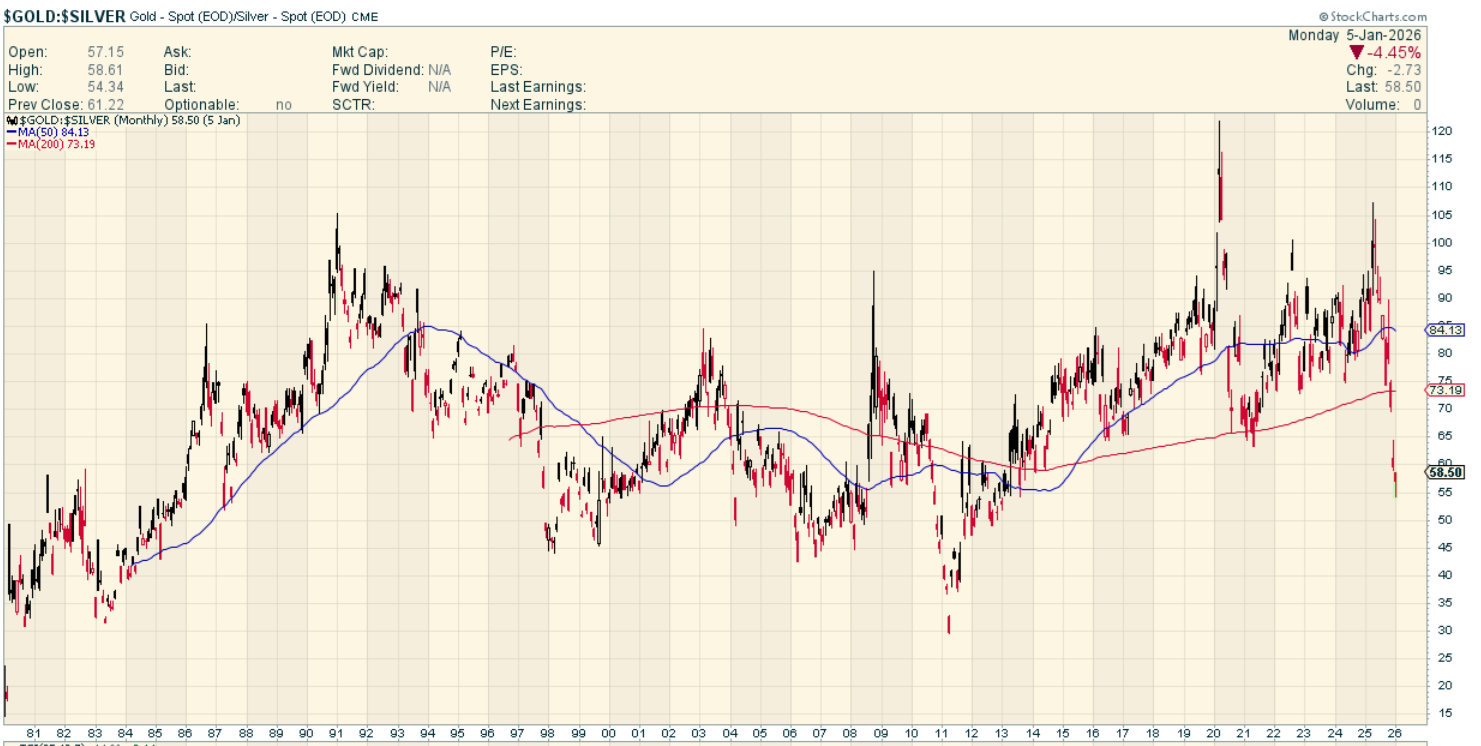Click the 73.19 red price tag on axis
The height and width of the screenshot is (746, 1481).
[x=1446, y=390]
